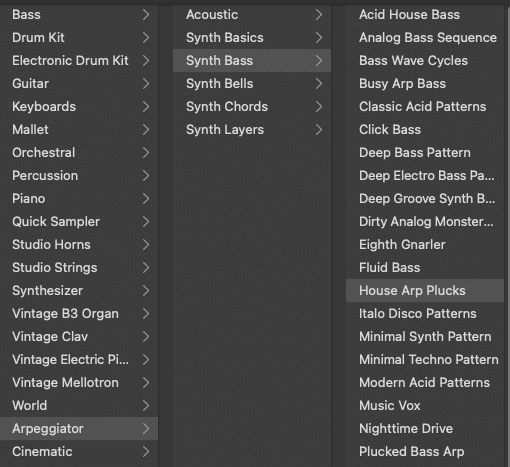Select Electronic Drum Kit category

coord(79,61)
